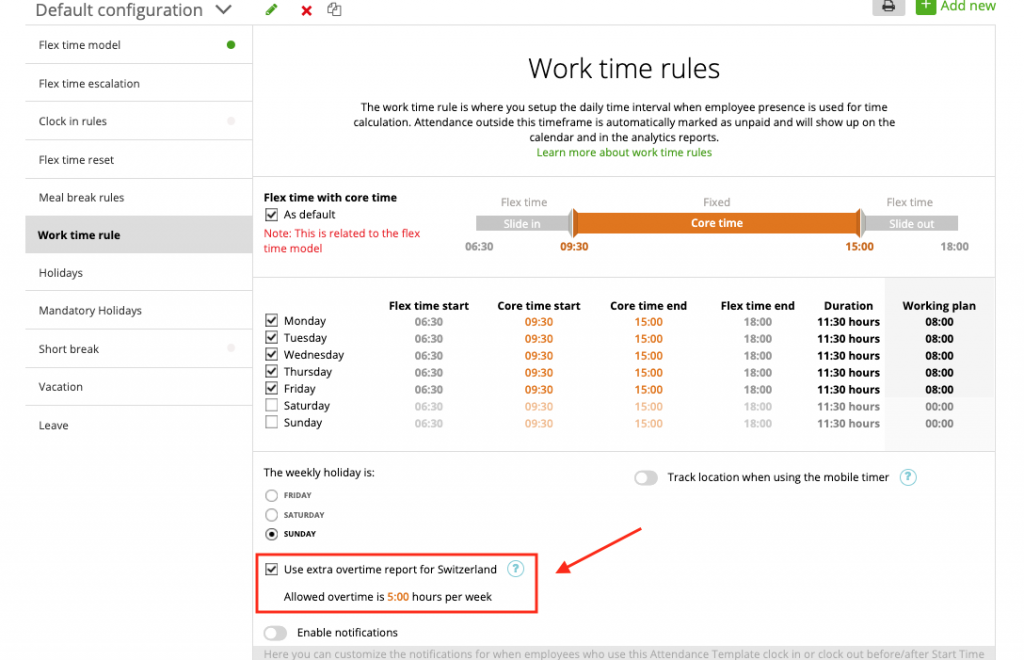This screenshot has width=1024, height=660.
Task: Open Leave section
Action: click(138, 426)
